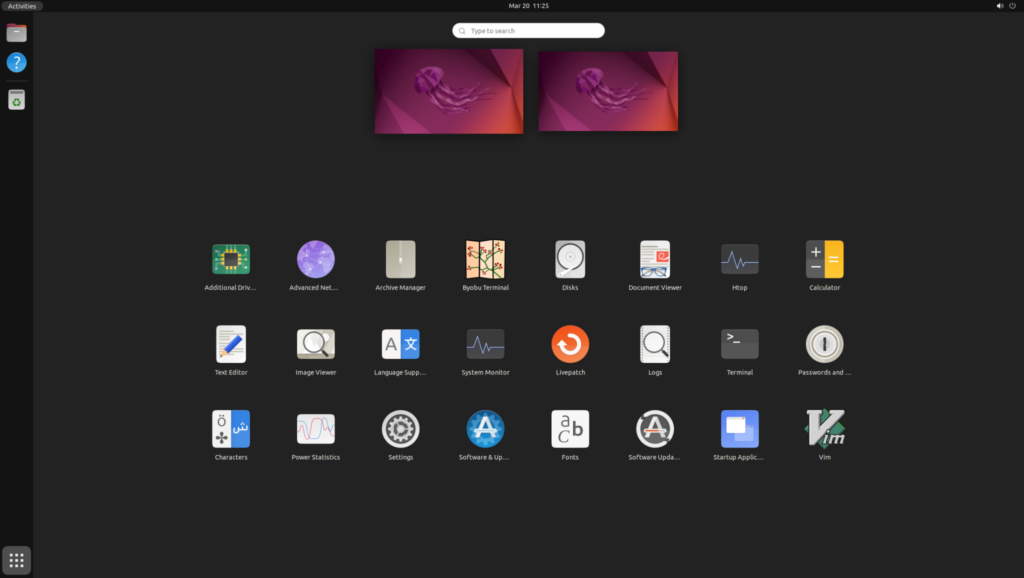The width and height of the screenshot is (1024, 578).
Task: Open the Characters app
Action: point(231,430)
